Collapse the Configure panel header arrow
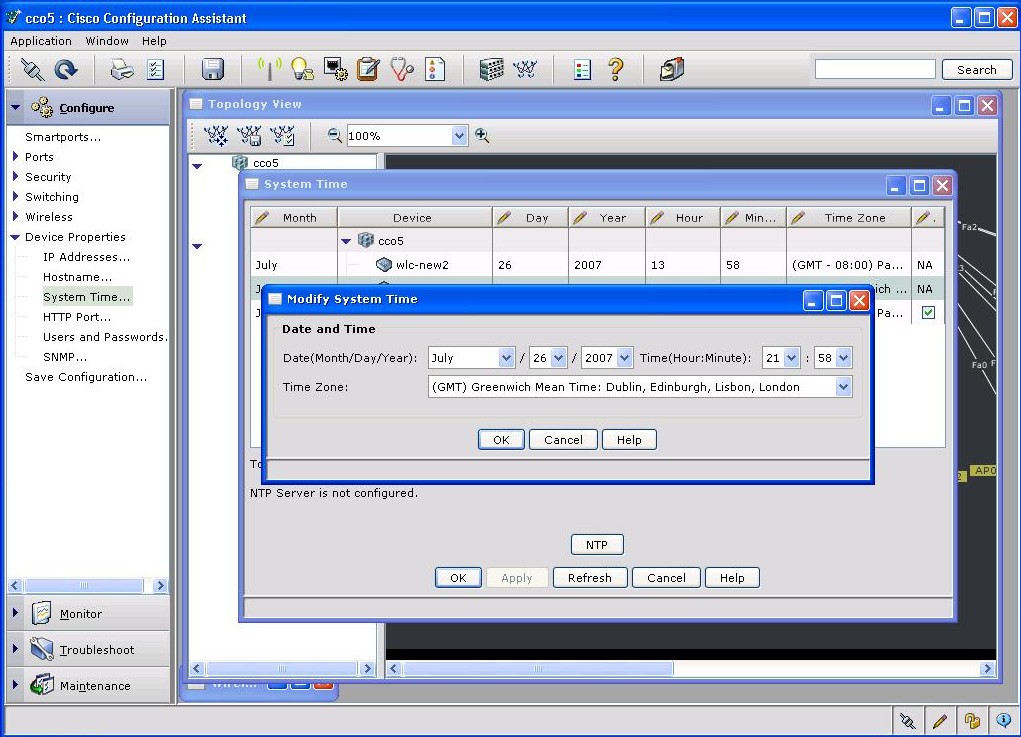This screenshot has width=1021, height=737. tap(16, 107)
